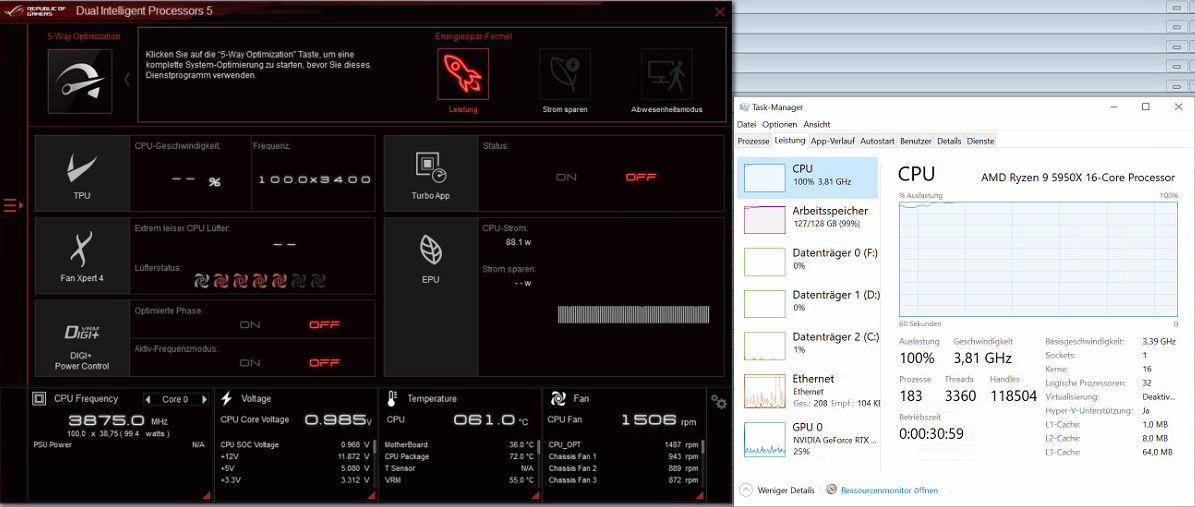Turn Turbo App status OFF
The height and width of the screenshot is (507, 1195).
[641, 177]
